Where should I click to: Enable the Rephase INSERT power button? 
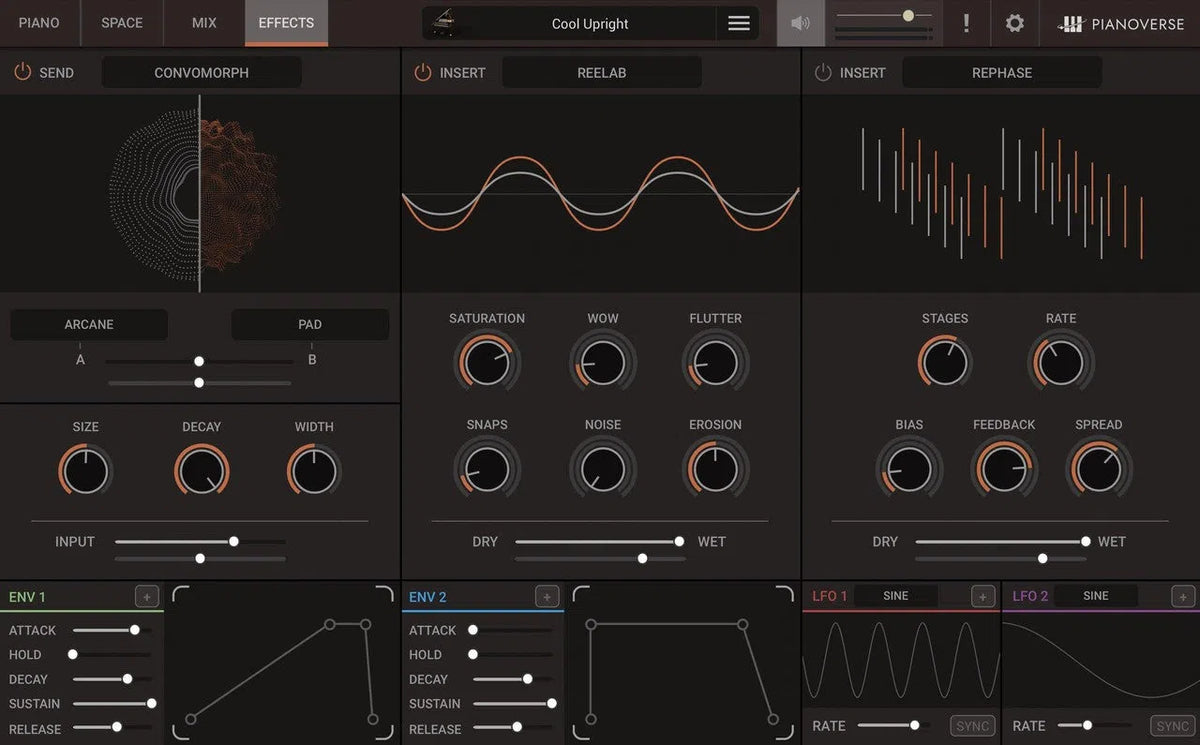823,72
